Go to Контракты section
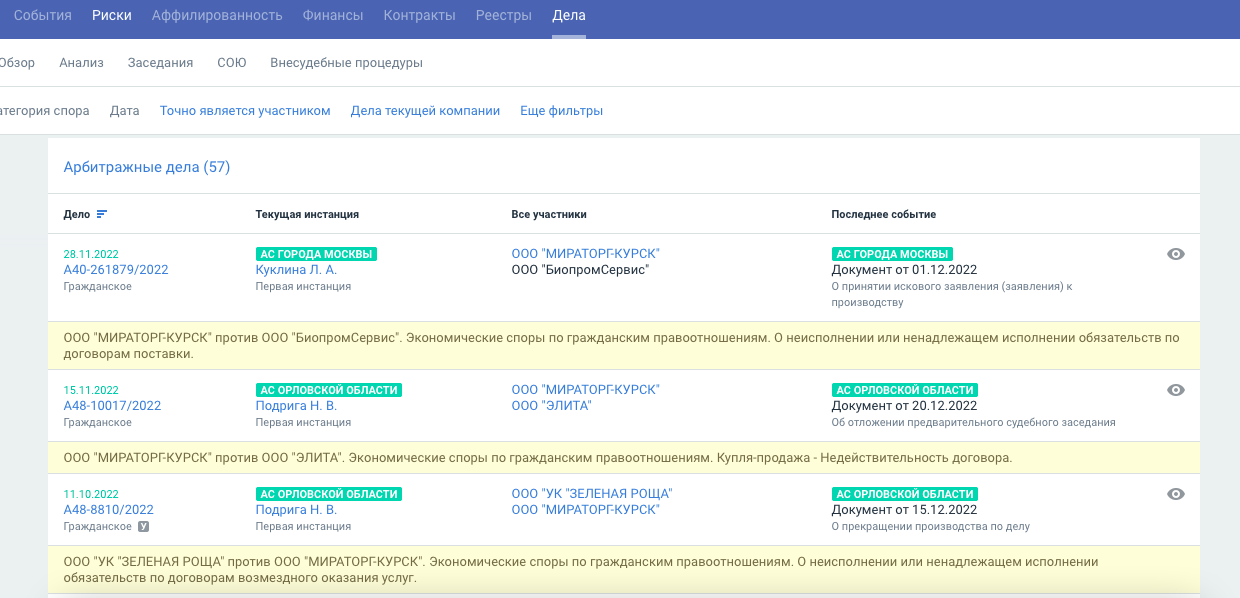The height and width of the screenshot is (598, 1240). 419,16
